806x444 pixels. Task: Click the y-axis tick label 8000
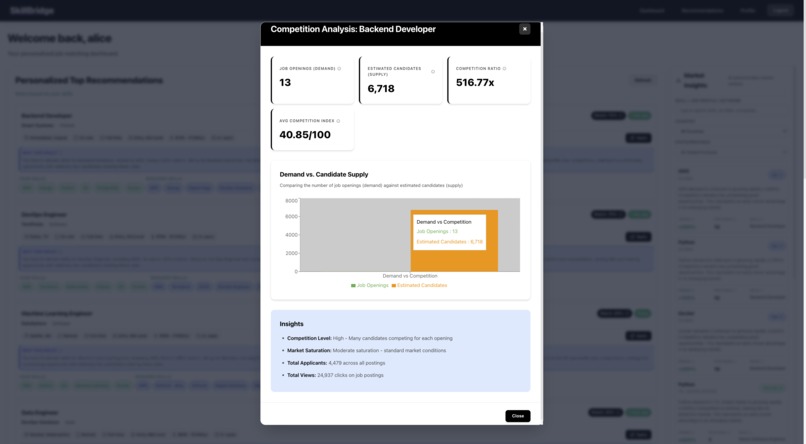(291, 201)
